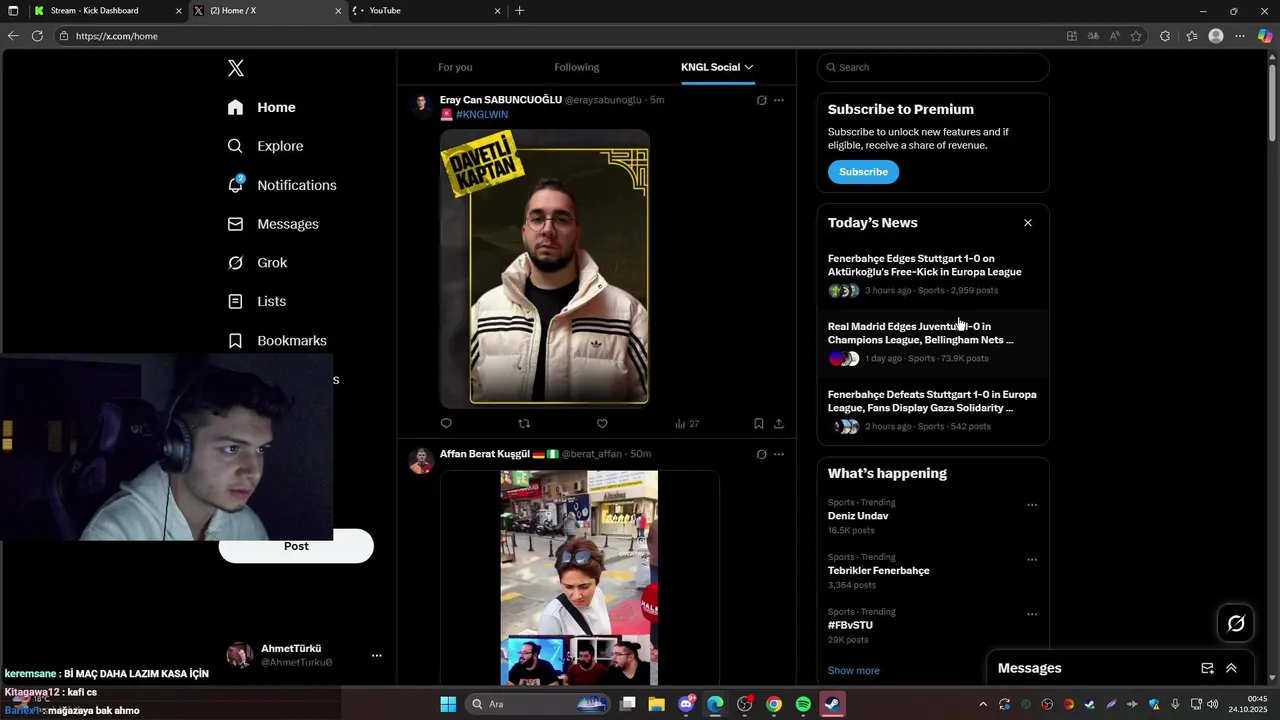1280x720 pixels.
Task: Click the Subscribe button for Premium
Action: [863, 172]
